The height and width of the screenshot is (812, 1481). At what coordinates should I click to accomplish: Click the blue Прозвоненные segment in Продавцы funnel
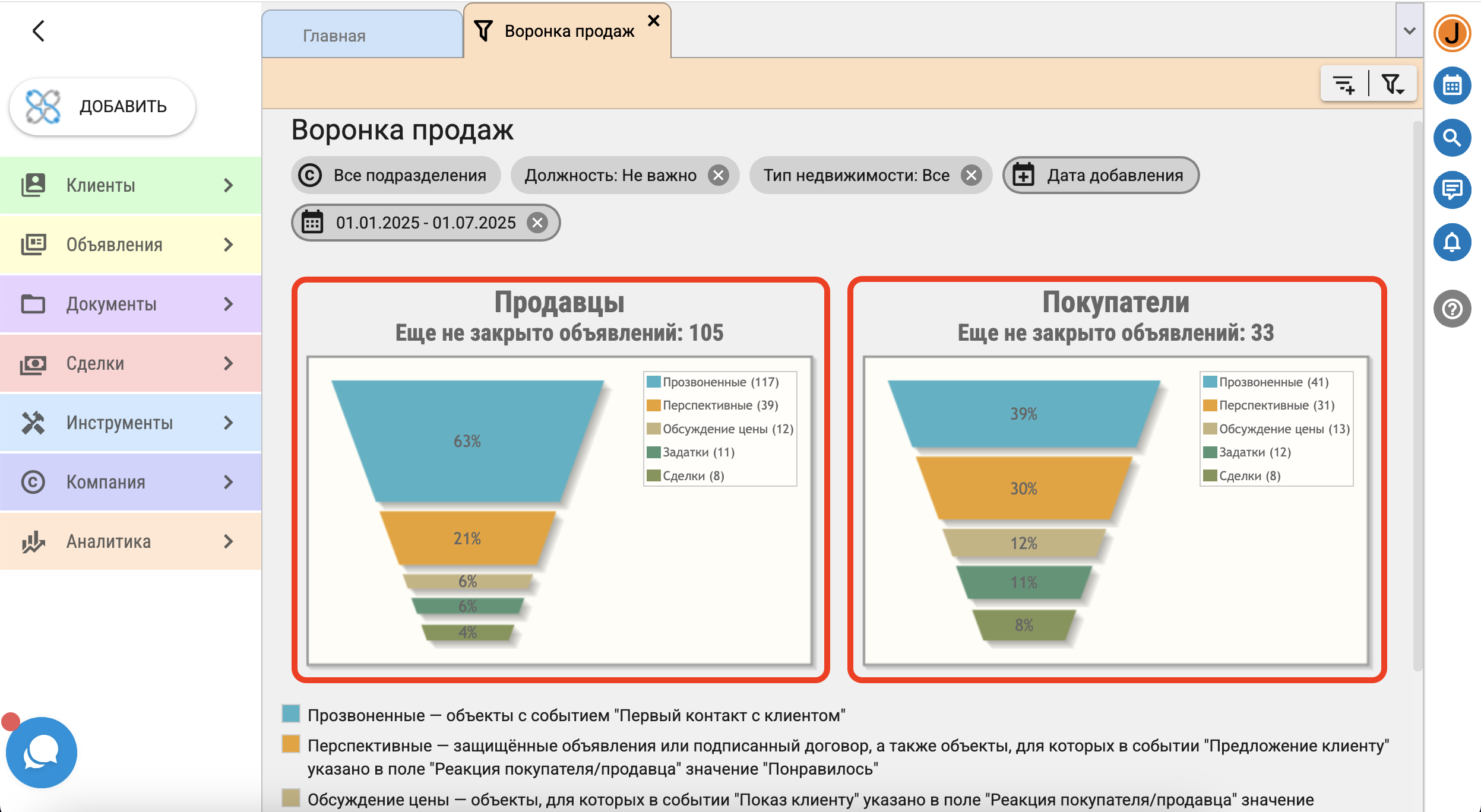coord(467,440)
